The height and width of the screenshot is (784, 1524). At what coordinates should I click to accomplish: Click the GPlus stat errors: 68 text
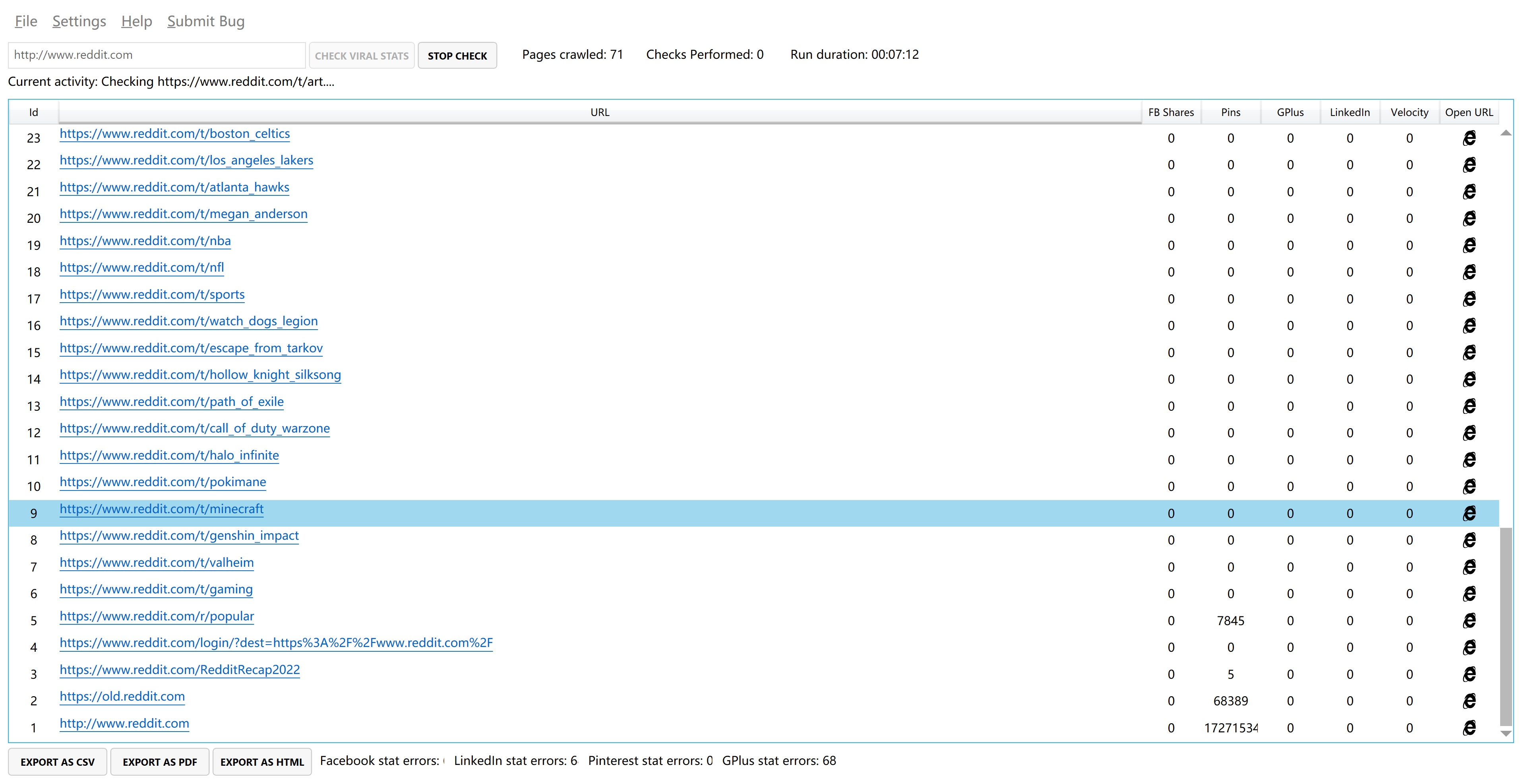click(x=779, y=761)
